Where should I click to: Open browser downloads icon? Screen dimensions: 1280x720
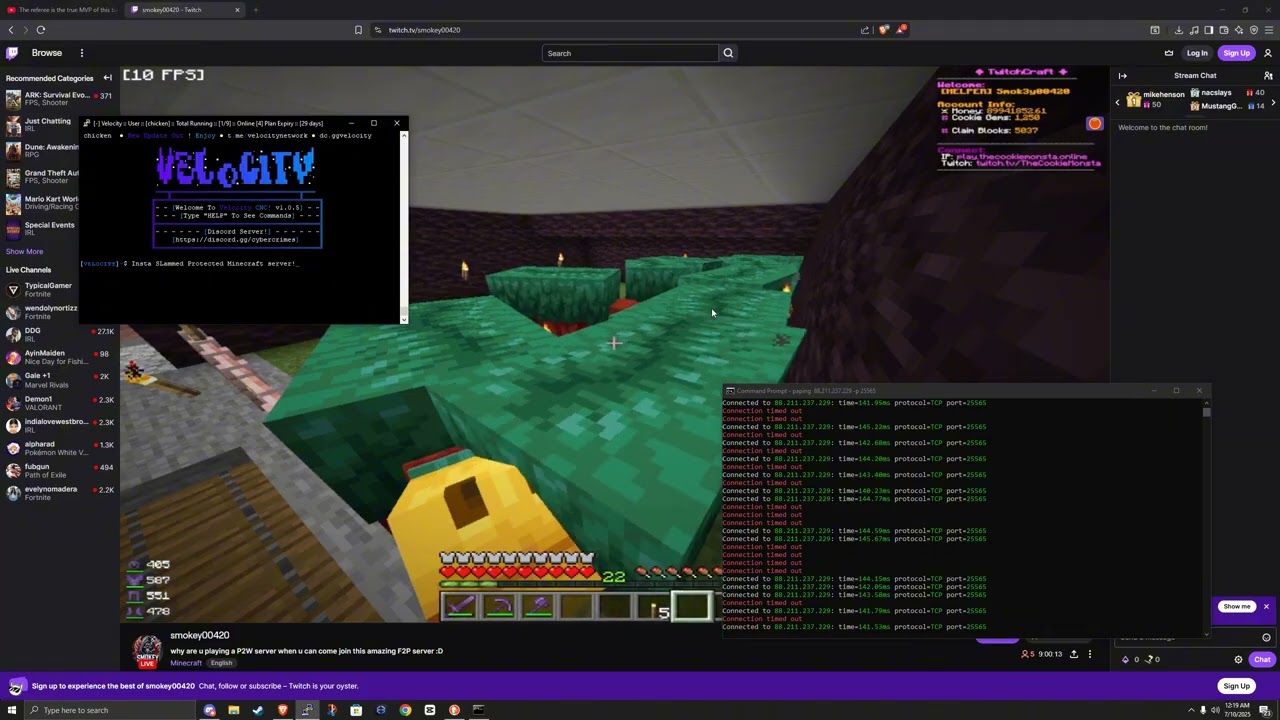tap(1179, 30)
